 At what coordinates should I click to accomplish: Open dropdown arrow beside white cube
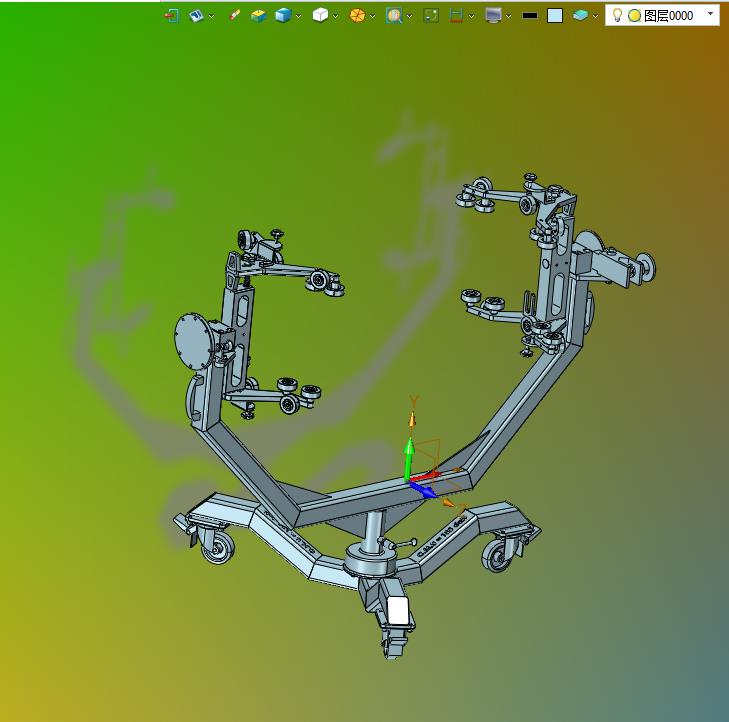click(x=335, y=16)
